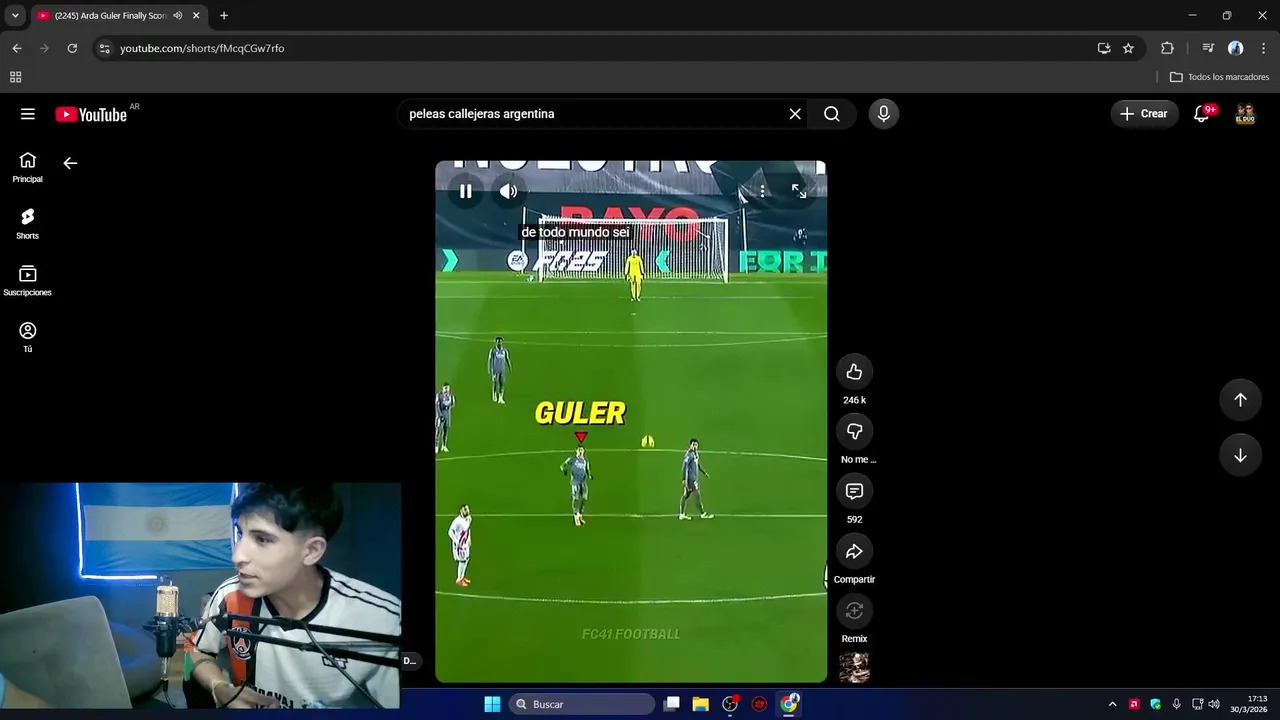Install app icon in address bar
The image size is (1280, 720).
click(x=1104, y=48)
